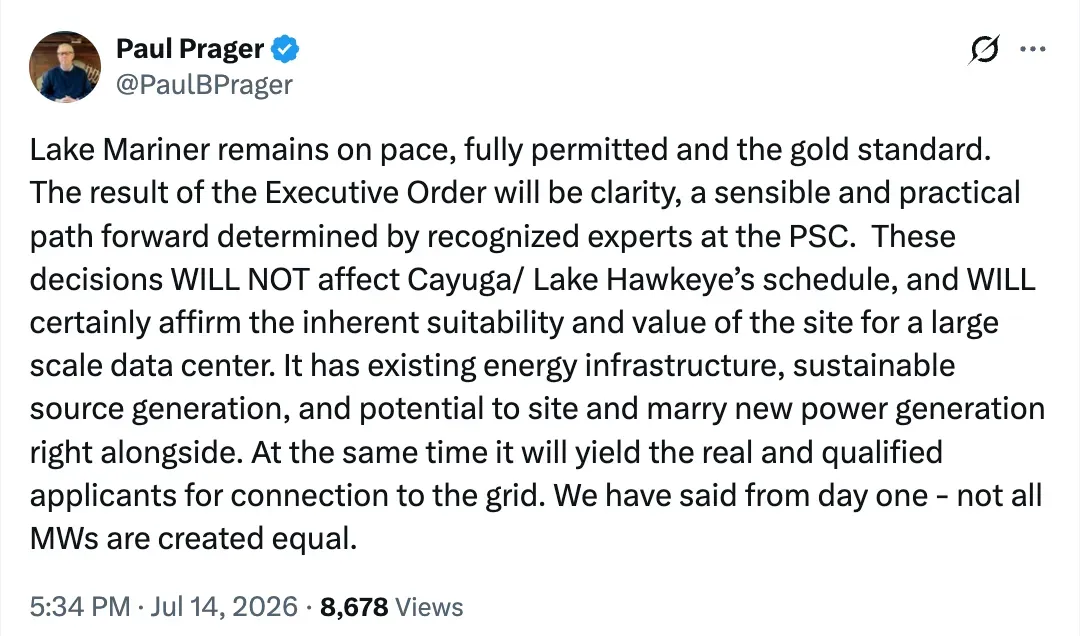Click the Views label beside the count
1080x636 pixels.
[429, 607]
